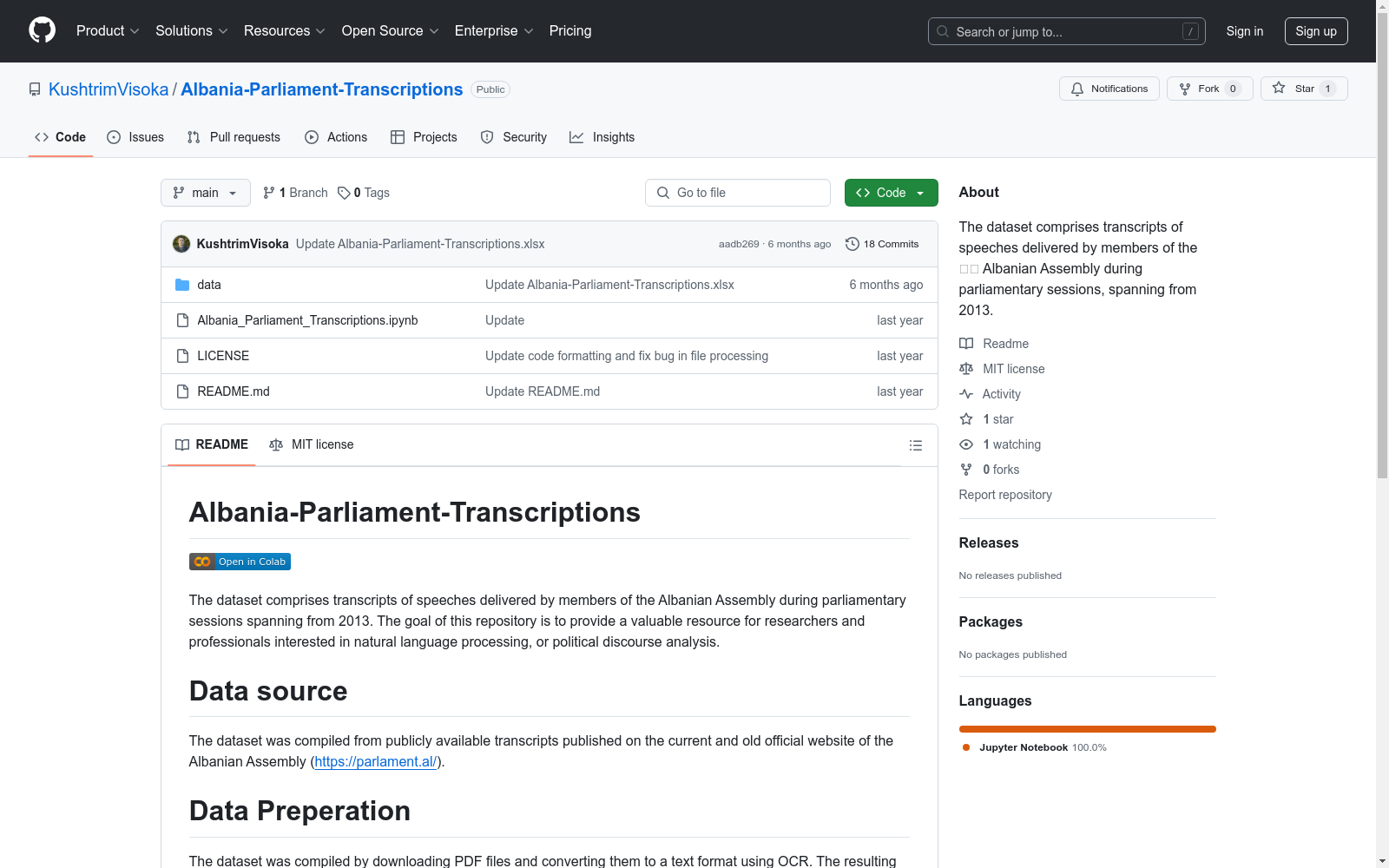Click file icon beside Albania_Parliament_Transcriptions.ipynb
The width and height of the screenshot is (1389, 868).
pyautogui.click(x=182, y=320)
